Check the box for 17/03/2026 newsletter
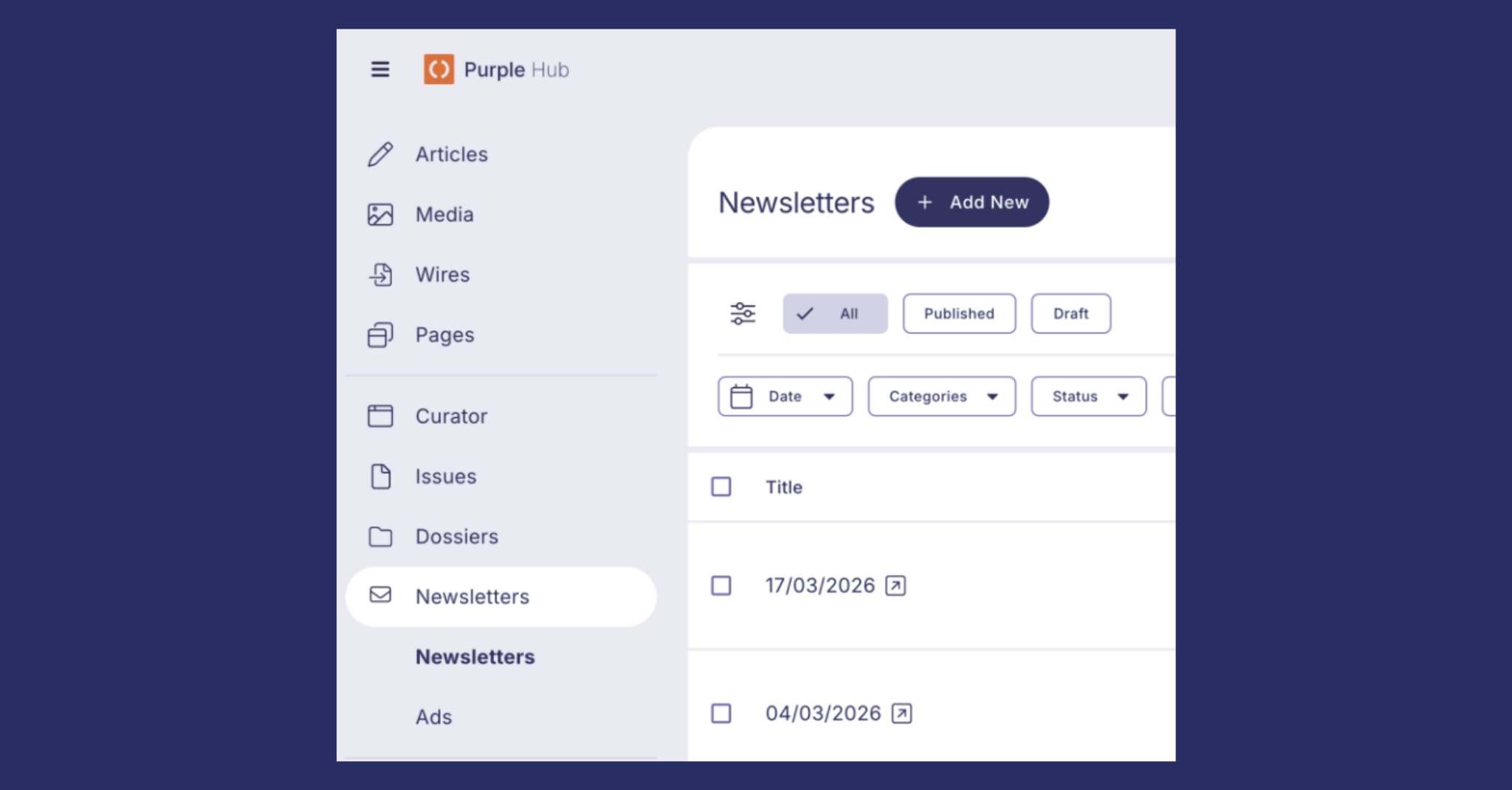Image resolution: width=1512 pixels, height=790 pixels. [x=721, y=586]
